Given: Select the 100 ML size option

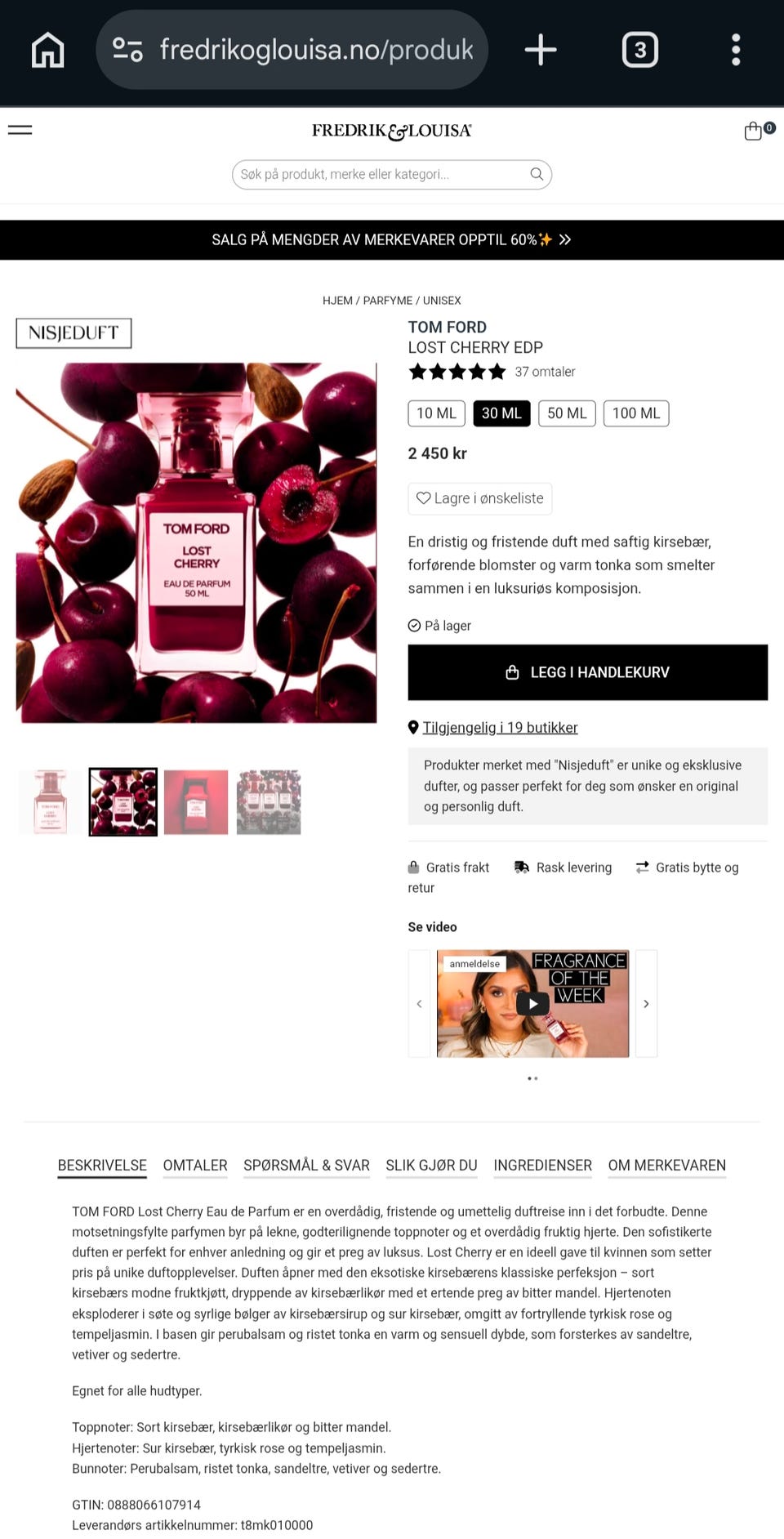Looking at the screenshot, I should click(636, 413).
